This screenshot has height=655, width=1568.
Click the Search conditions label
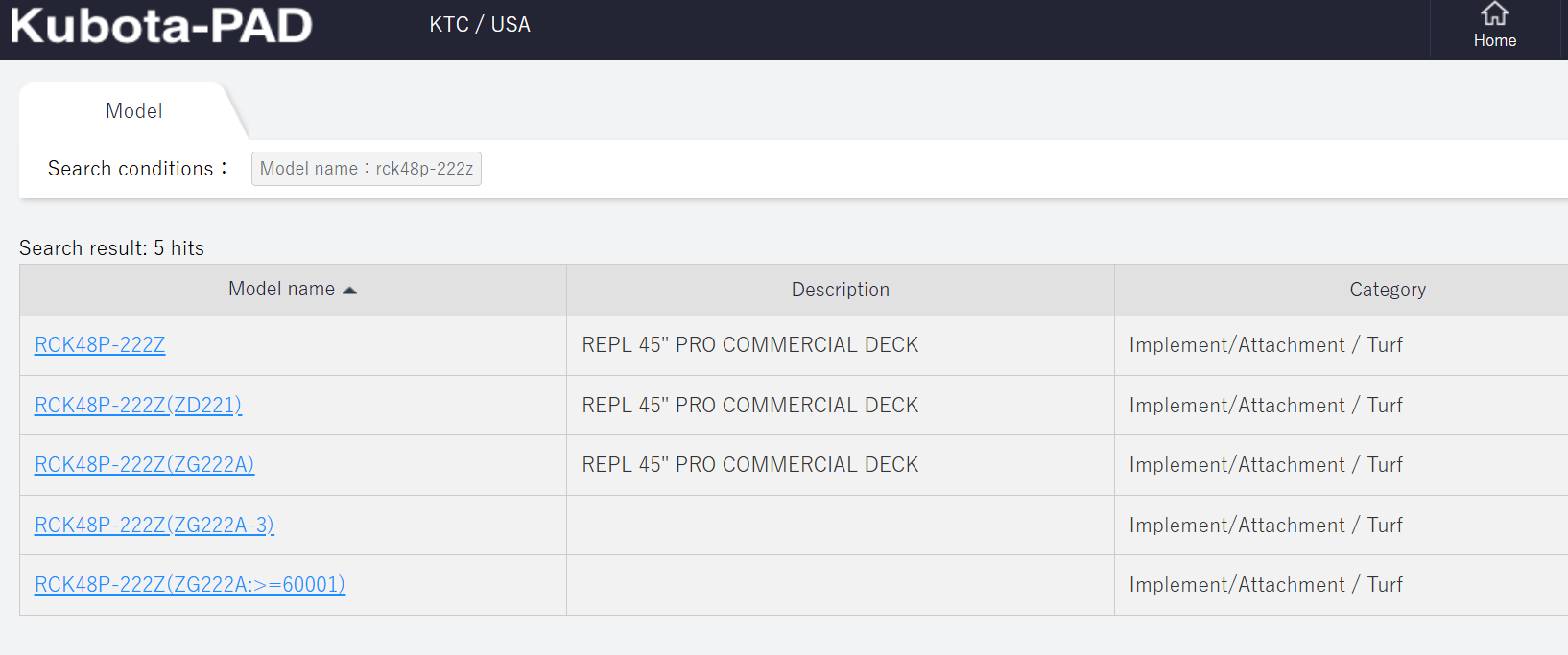point(137,169)
